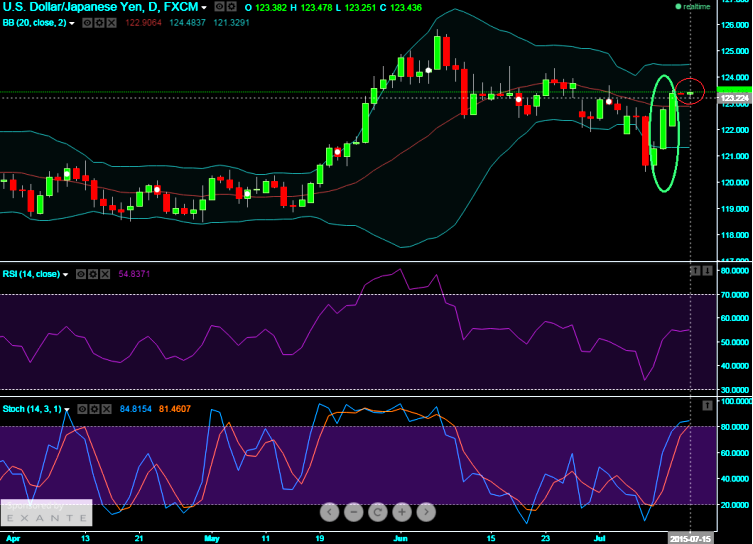Image resolution: width=753 pixels, height=544 pixels.
Task: Hide the Bollinger Bands indicator via eye icon
Action: tap(86, 21)
